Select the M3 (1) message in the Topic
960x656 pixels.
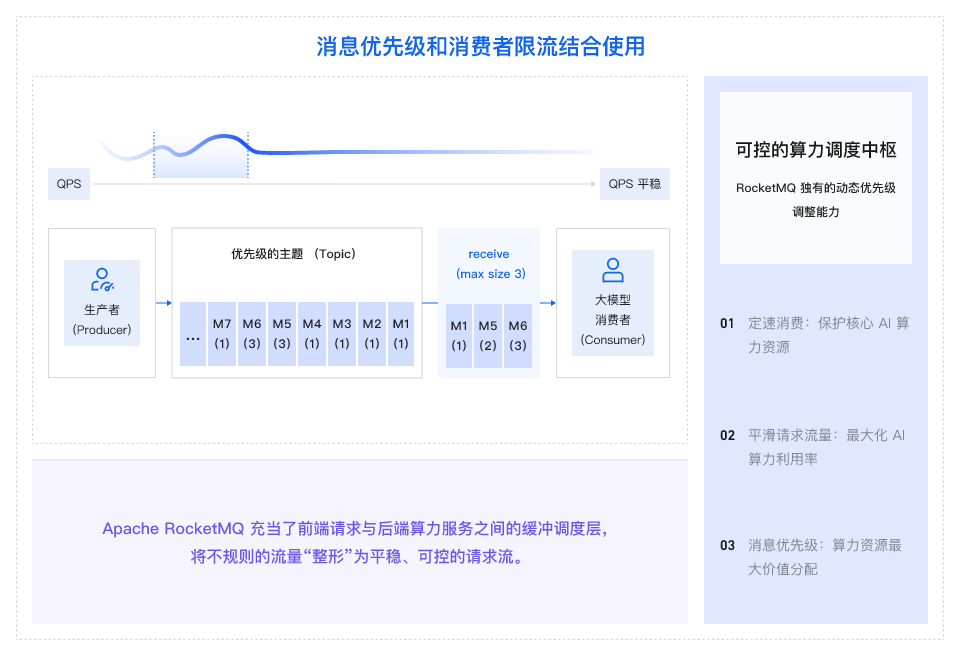[x=342, y=334]
